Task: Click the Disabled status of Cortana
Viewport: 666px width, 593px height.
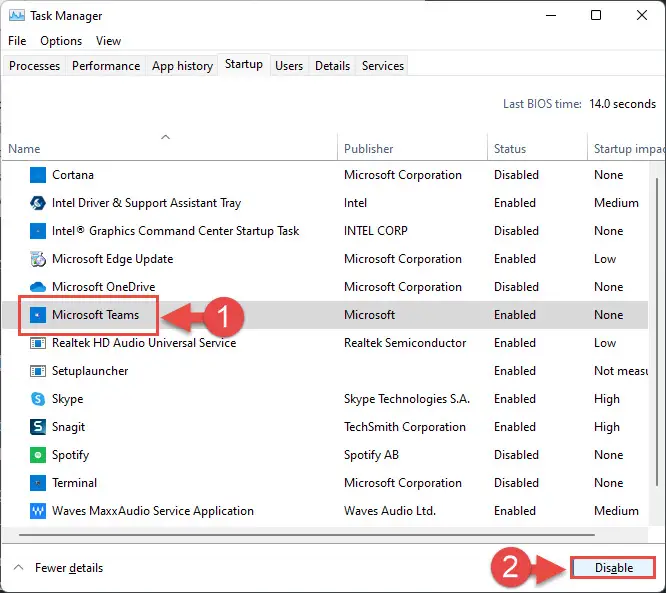Action: [516, 175]
